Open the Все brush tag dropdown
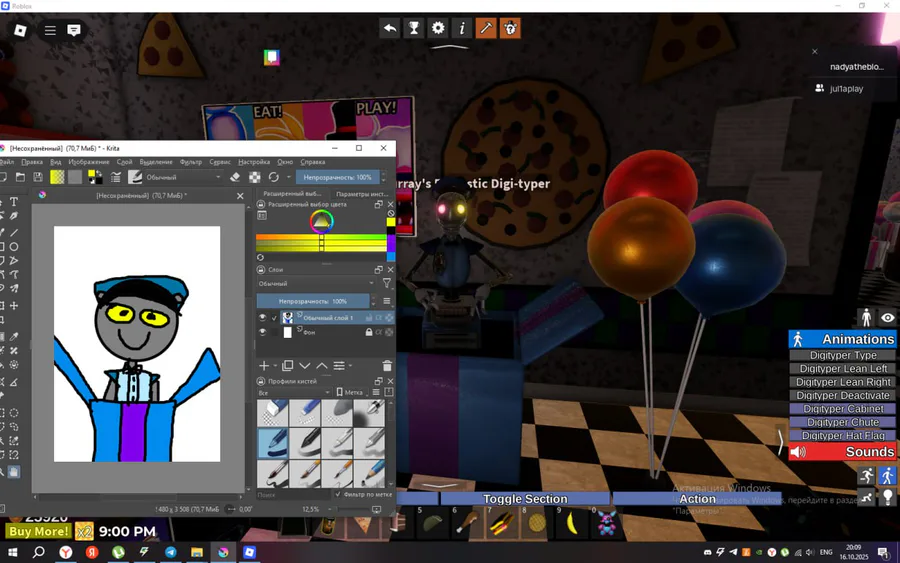Image resolution: width=900 pixels, height=563 pixels. tap(294, 393)
